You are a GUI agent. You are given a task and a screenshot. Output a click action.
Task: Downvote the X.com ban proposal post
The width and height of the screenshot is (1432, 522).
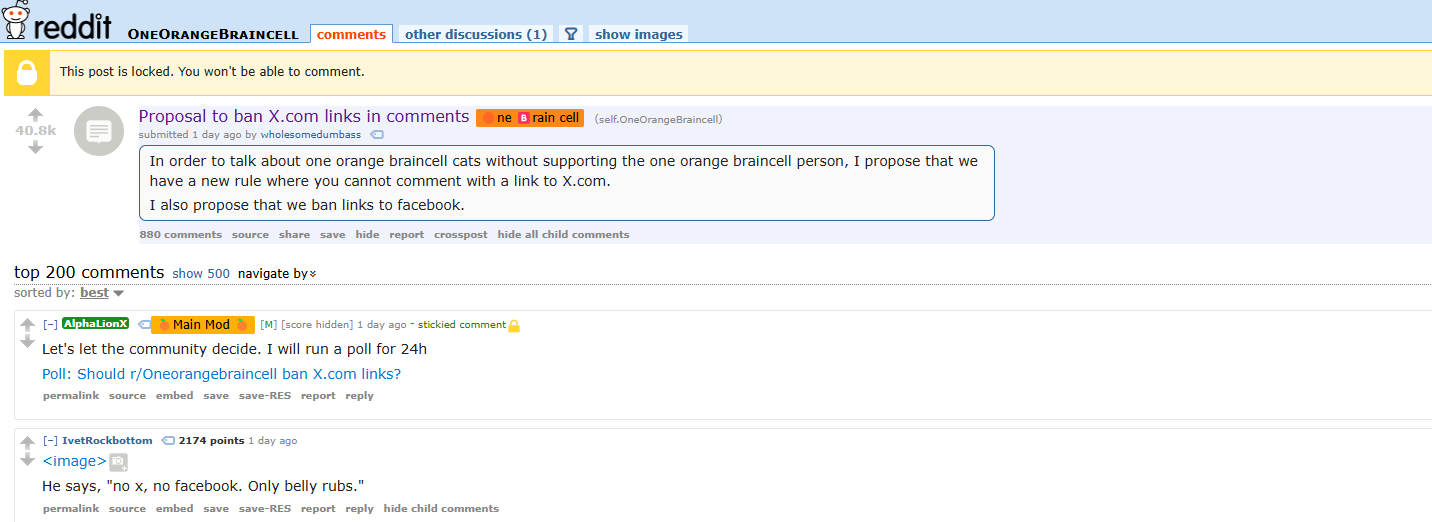point(35,148)
